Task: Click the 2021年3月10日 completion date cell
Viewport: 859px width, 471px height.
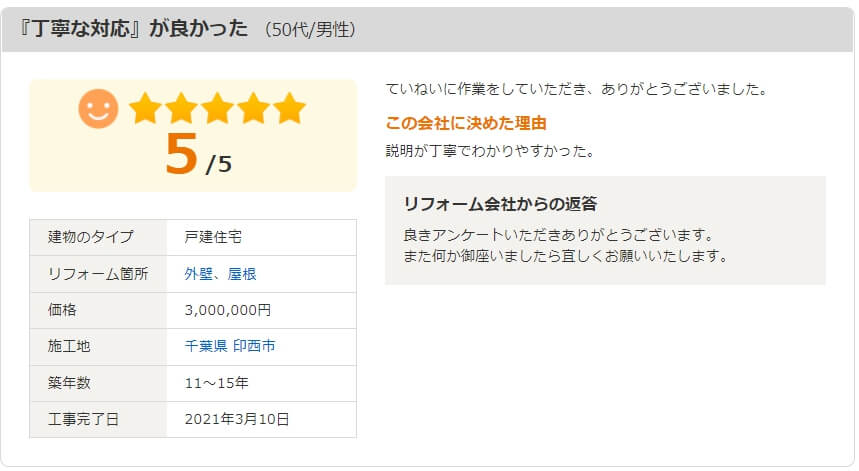Action: coord(261,420)
